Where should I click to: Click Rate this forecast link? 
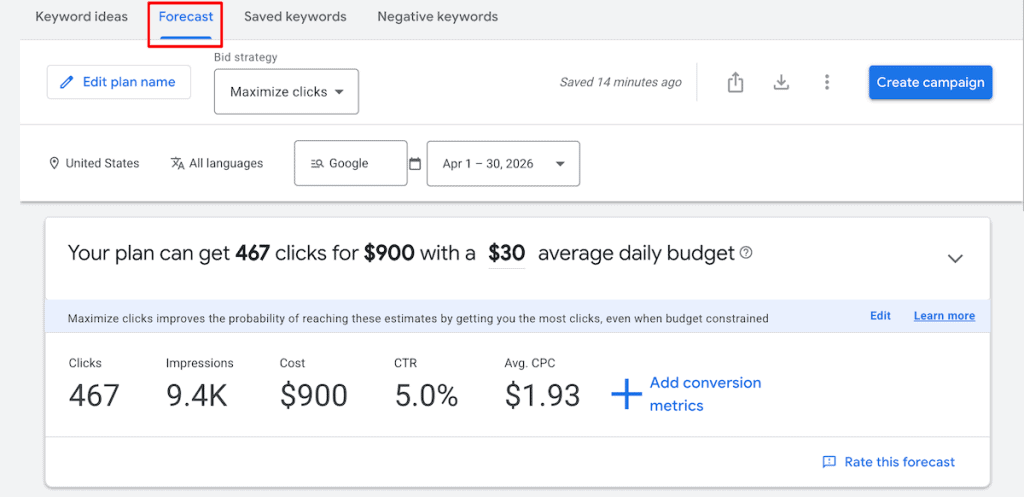pos(899,462)
